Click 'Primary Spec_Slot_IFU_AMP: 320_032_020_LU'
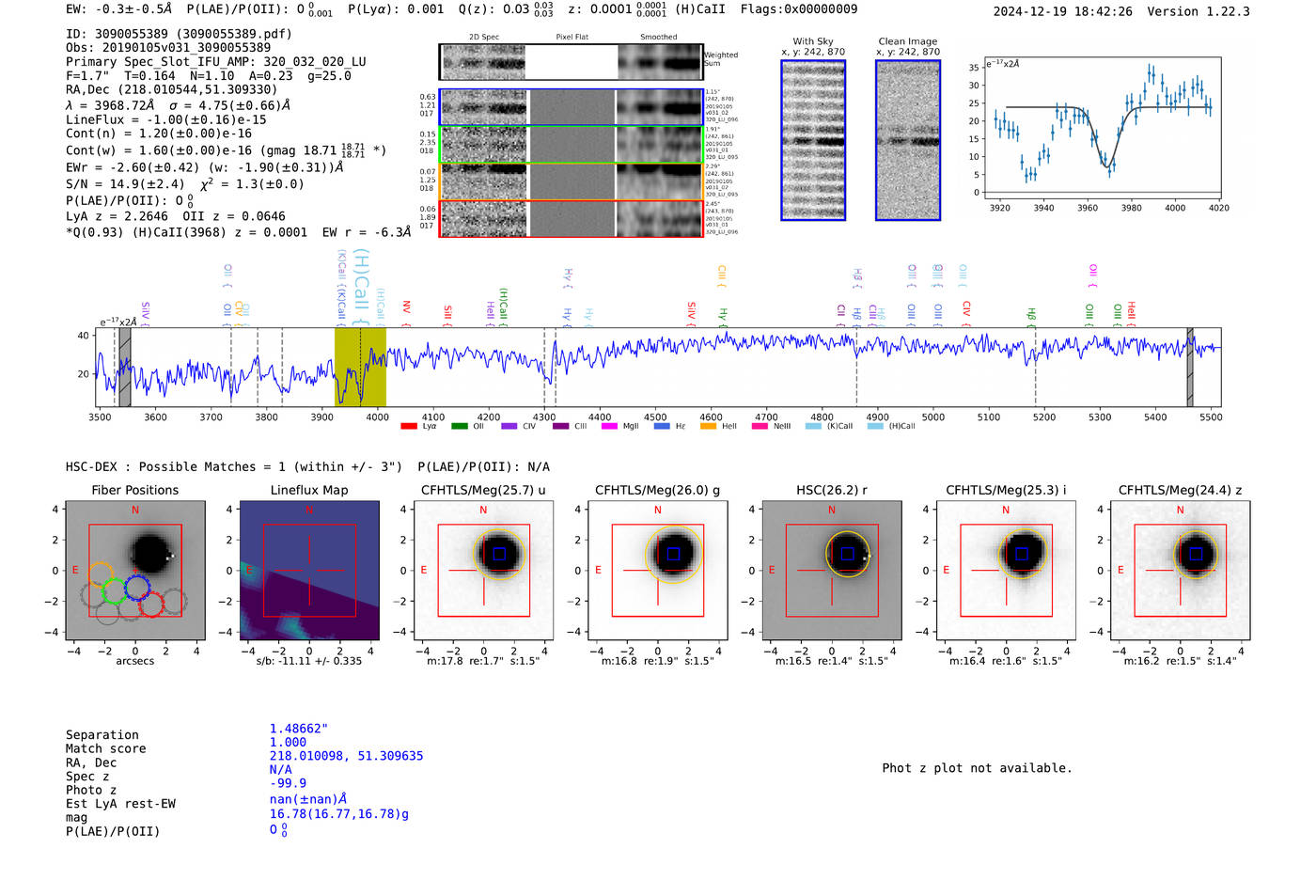The height and width of the screenshot is (896, 1316). (x=216, y=62)
